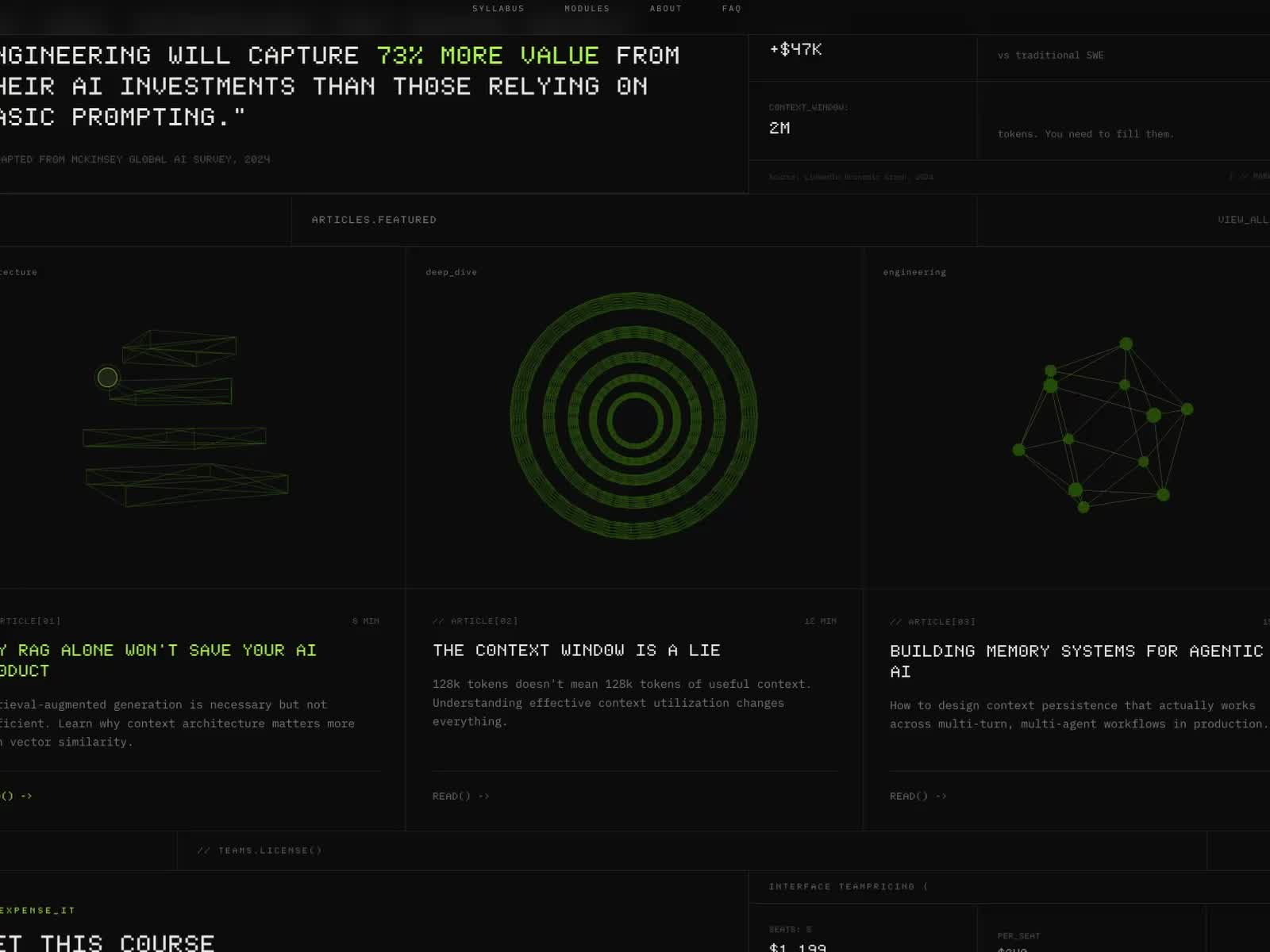This screenshot has width=1270, height=952.
Task: Click the +$47K salary stat
Action: click(x=795, y=49)
